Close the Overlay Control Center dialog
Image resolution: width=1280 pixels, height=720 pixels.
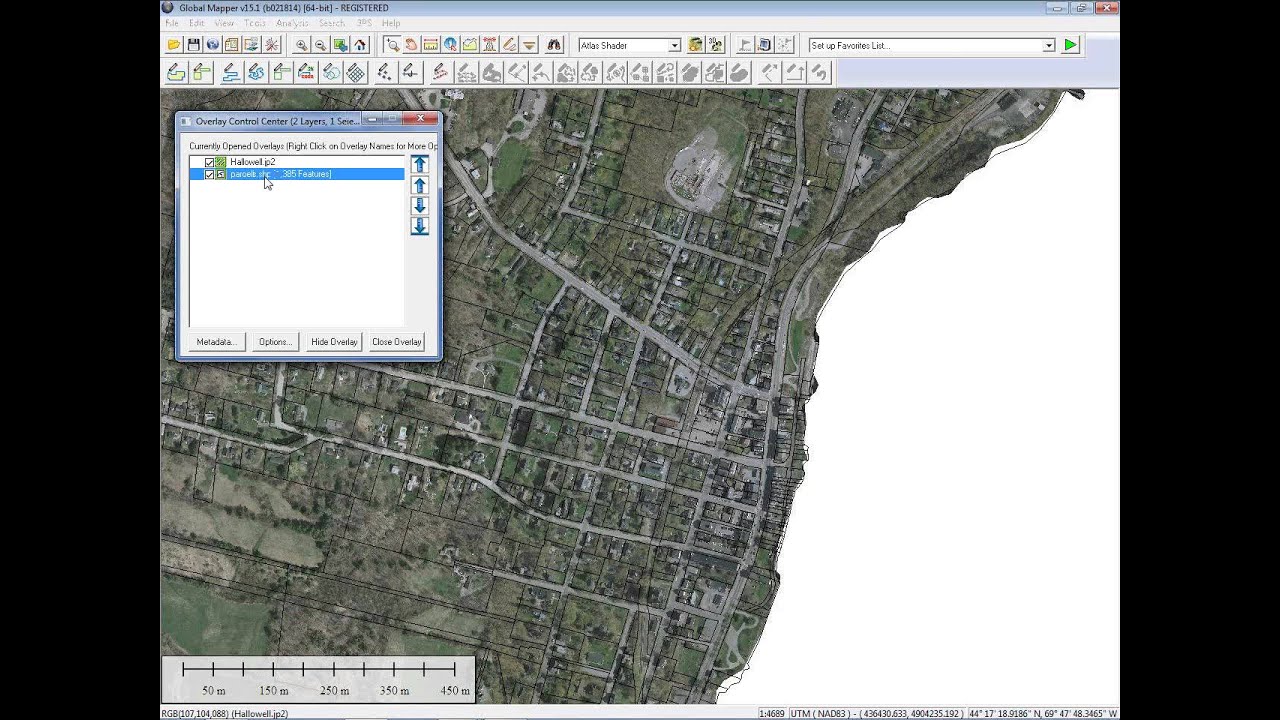422,119
